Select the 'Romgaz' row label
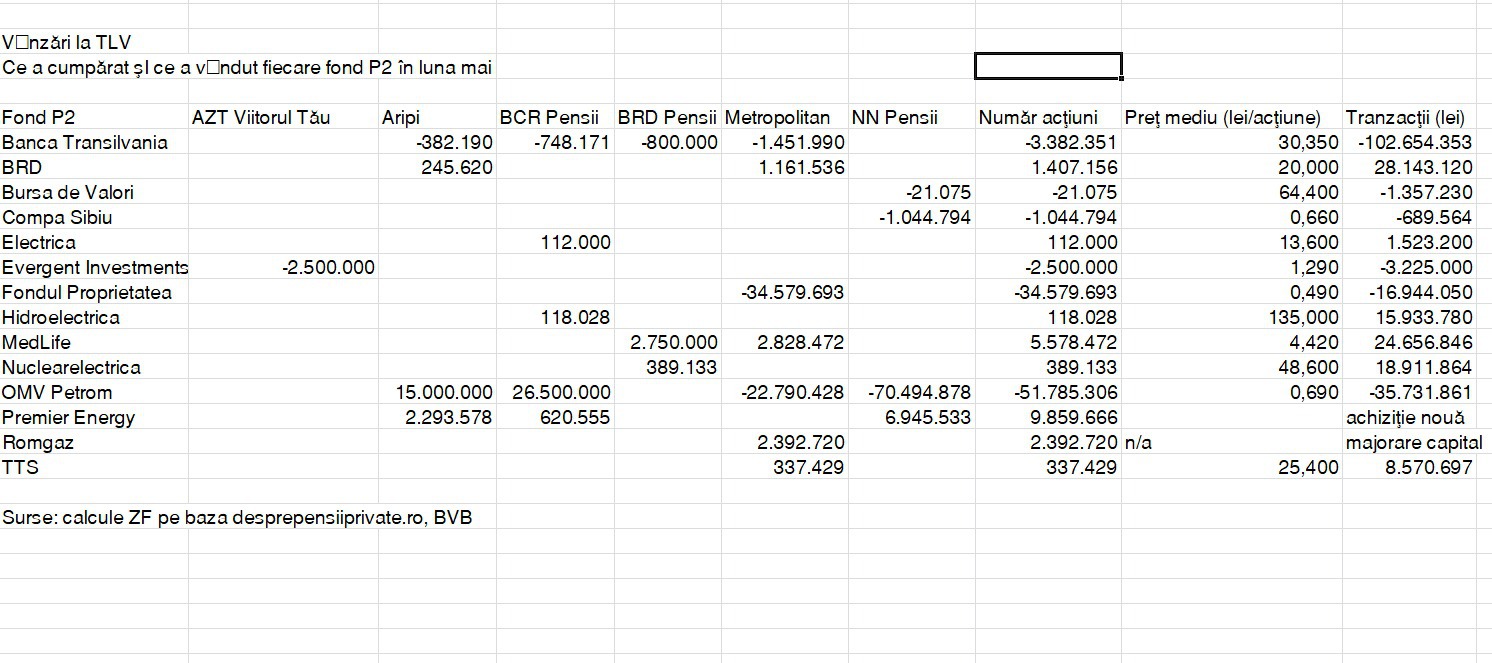 click(x=38, y=442)
